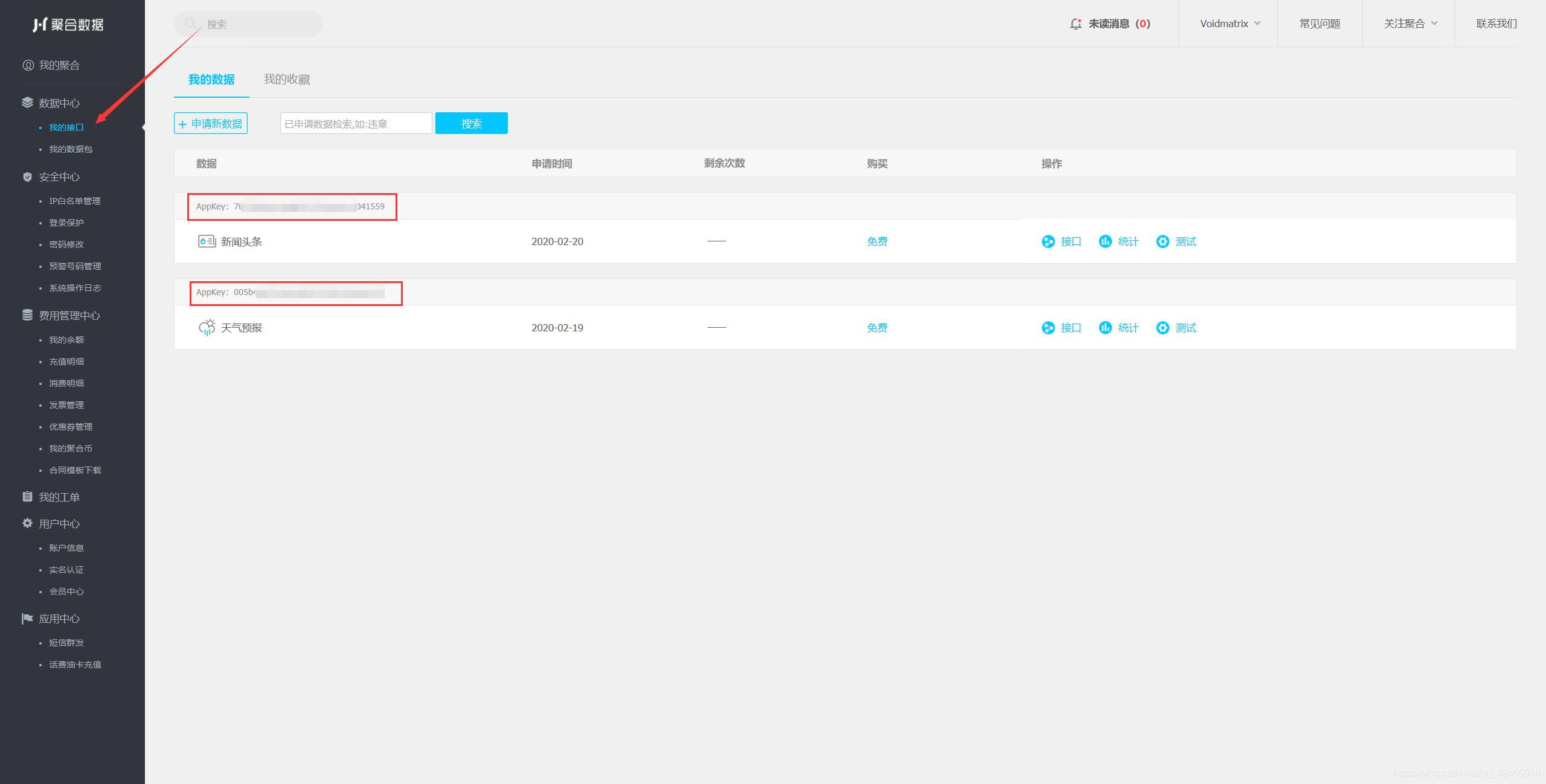Click the news headline 新闻头条 icon
This screenshot has height=784, width=1546.
click(207, 241)
